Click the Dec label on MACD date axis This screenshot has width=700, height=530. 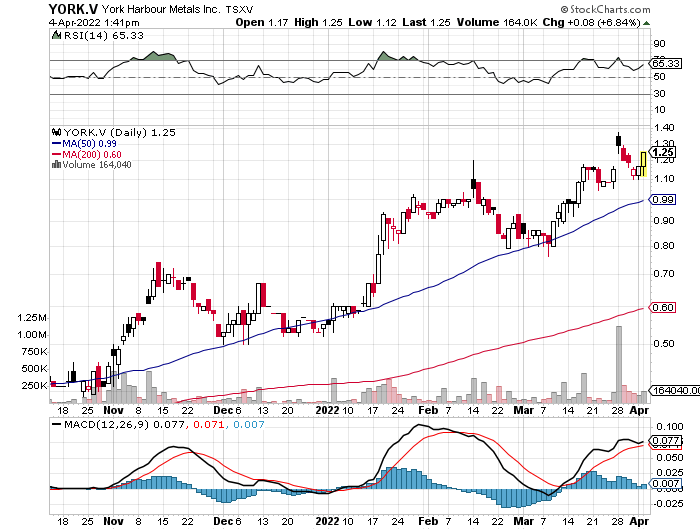pos(223,521)
